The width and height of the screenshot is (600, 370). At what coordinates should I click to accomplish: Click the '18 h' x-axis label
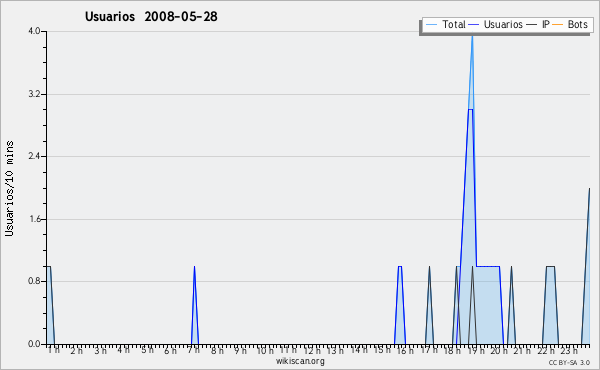point(452,350)
